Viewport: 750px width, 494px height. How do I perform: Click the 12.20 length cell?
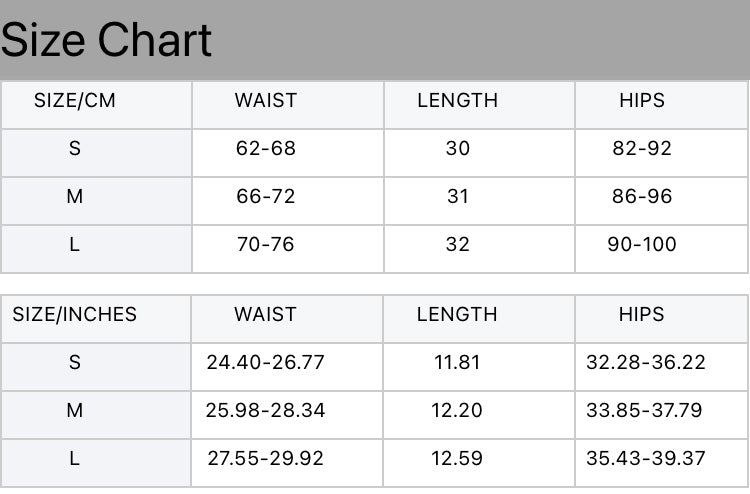[x=457, y=411]
